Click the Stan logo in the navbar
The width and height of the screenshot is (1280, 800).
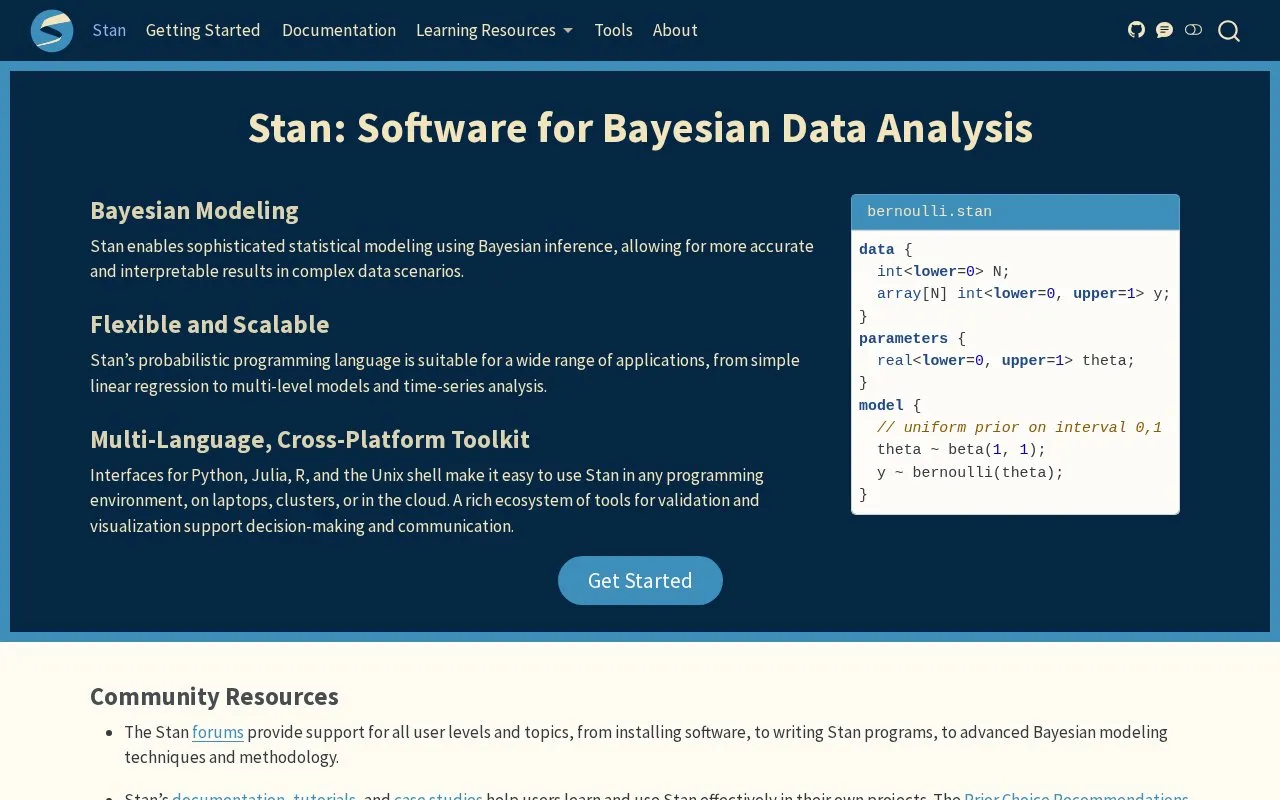click(52, 31)
